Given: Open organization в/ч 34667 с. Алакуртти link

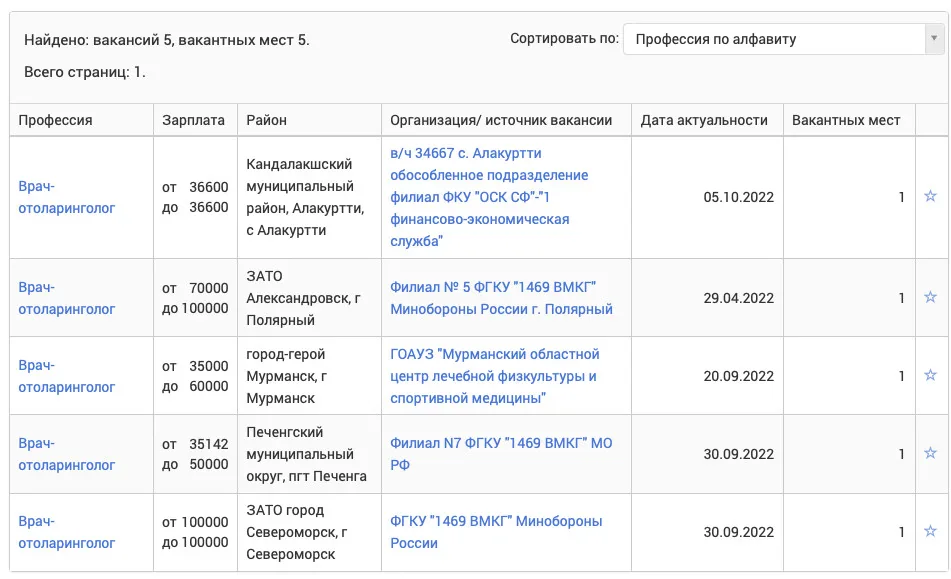Looking at the screenshot, I should point(489,197).
